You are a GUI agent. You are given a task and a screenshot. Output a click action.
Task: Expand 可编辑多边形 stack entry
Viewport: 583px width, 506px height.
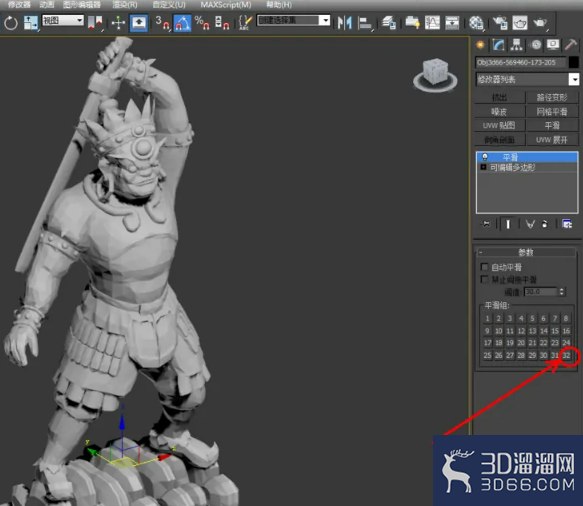tap(483, 167)
